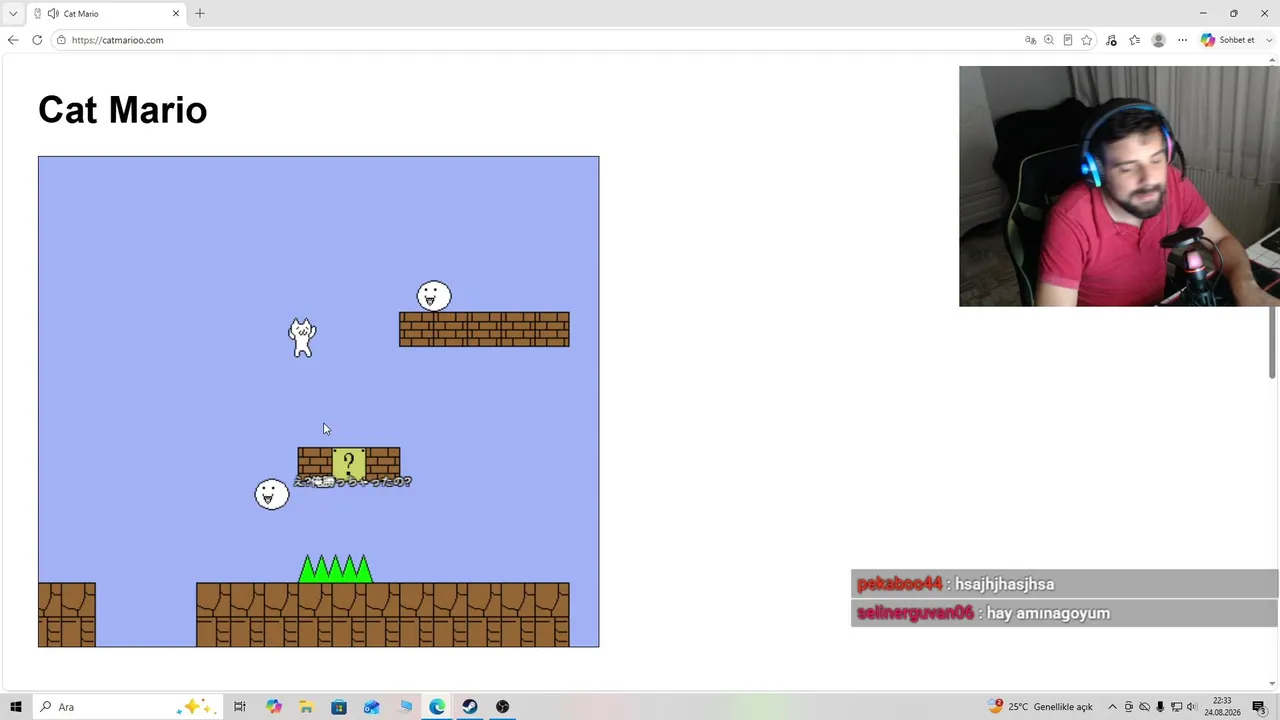Image resolution: width=1280 pixels, height=720 pixels.
Task: Launch Copilot from the taskbar
Action: (x=274, y=707)
